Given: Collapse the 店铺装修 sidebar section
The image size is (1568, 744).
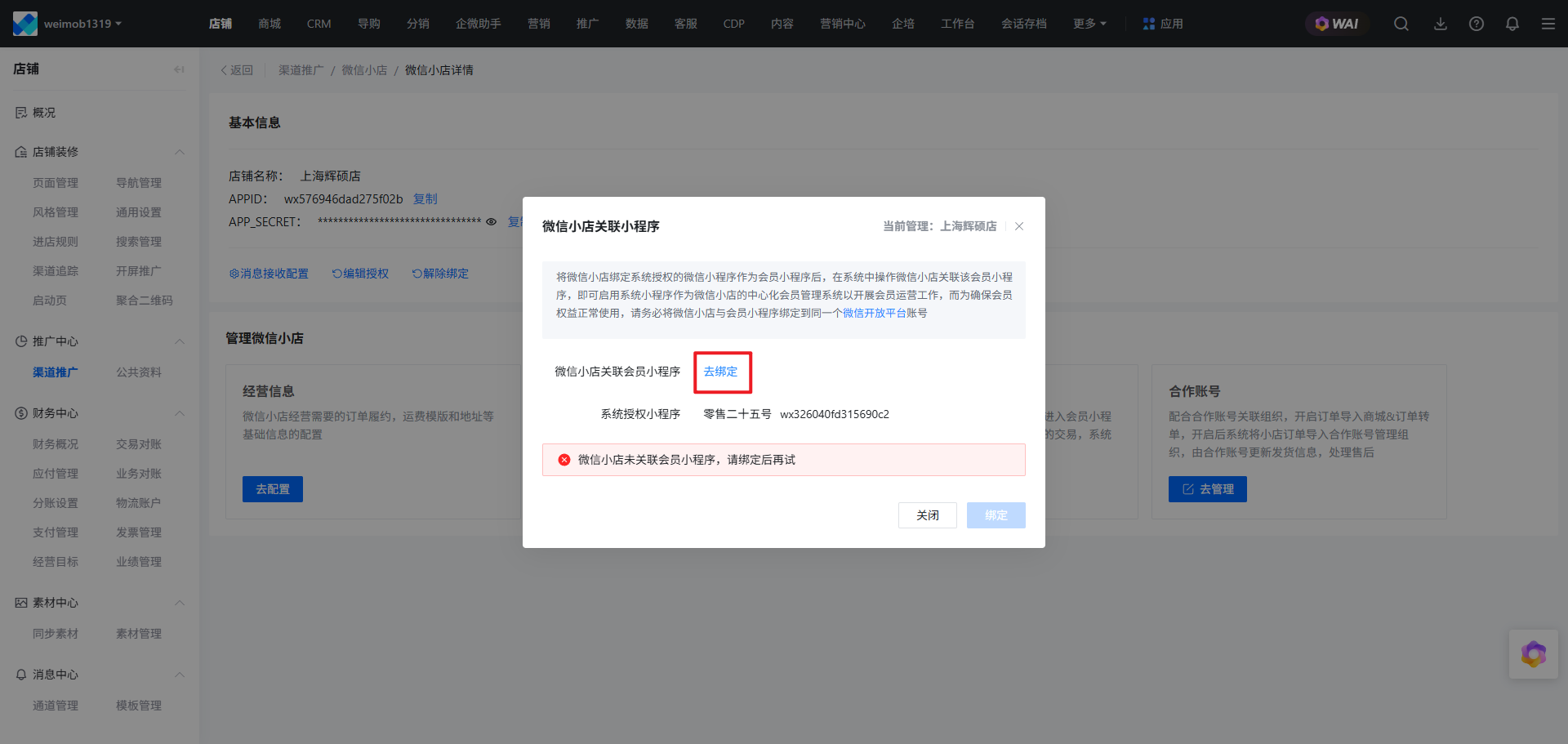Looking at the screenshot, I should (x=180, y=152).
